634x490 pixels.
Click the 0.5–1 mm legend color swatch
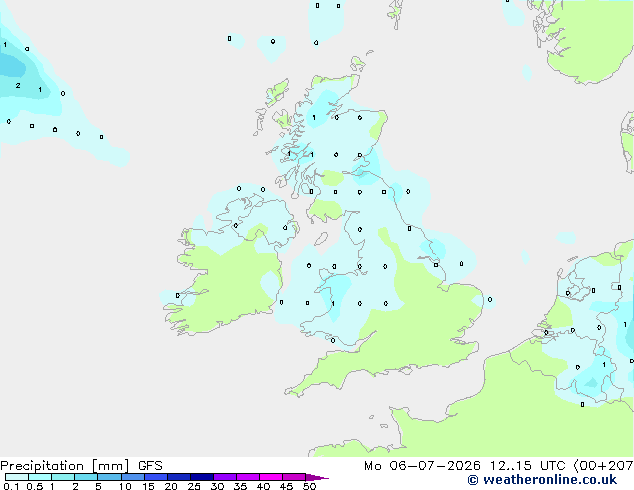pyautogui.click(x=40, y=477)
